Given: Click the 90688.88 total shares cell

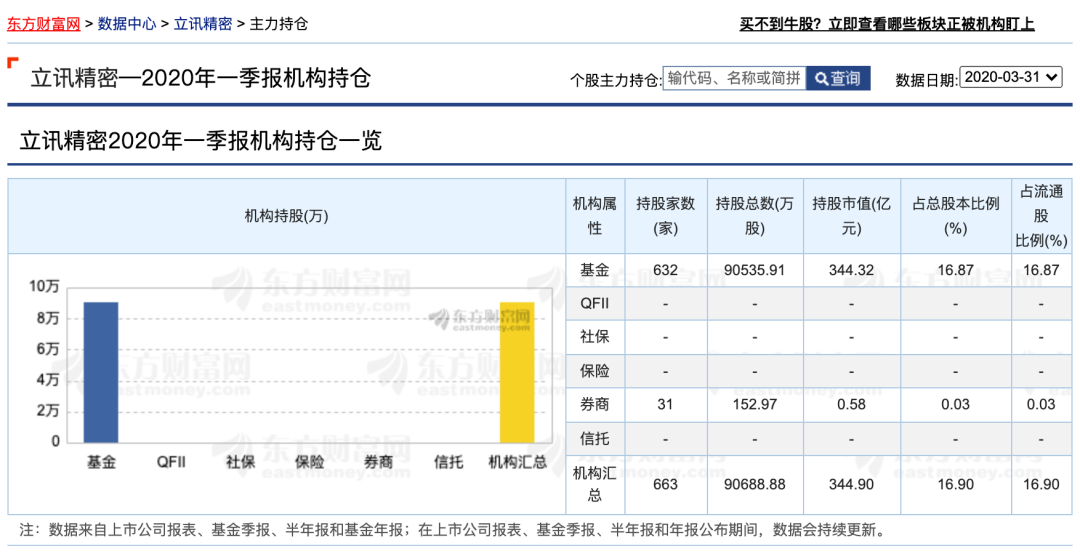Looking at the screenshot, I should [x=754, y=484].
